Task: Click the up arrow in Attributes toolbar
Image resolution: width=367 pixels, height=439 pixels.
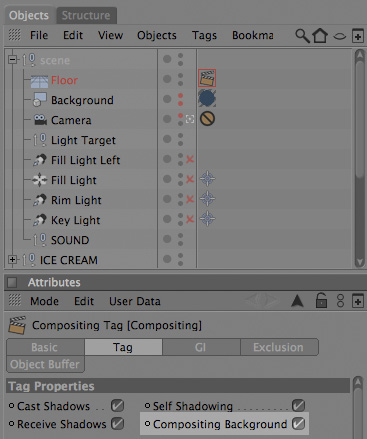Action: 297,301
